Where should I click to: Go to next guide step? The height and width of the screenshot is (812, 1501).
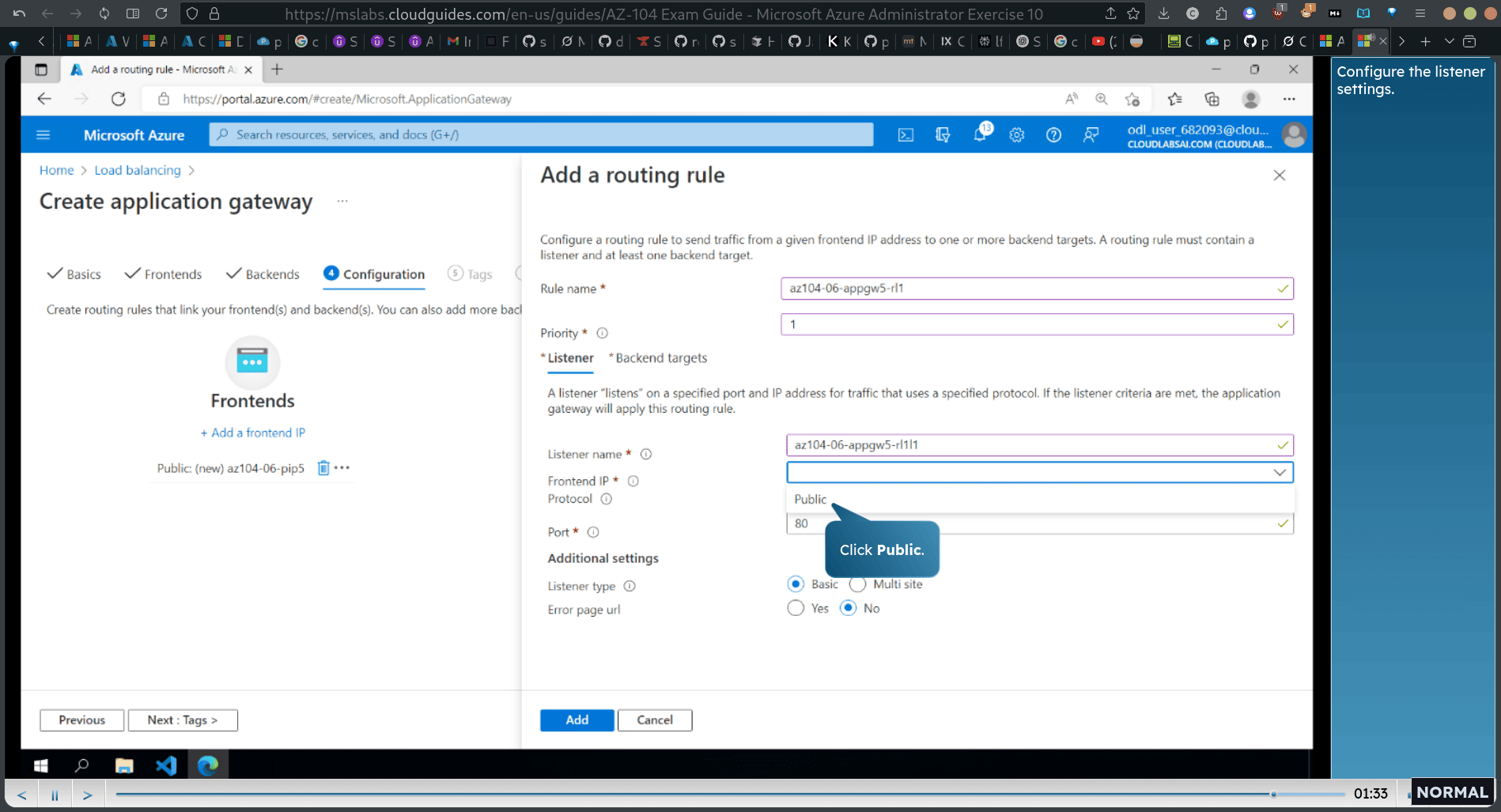click(88, 795)
